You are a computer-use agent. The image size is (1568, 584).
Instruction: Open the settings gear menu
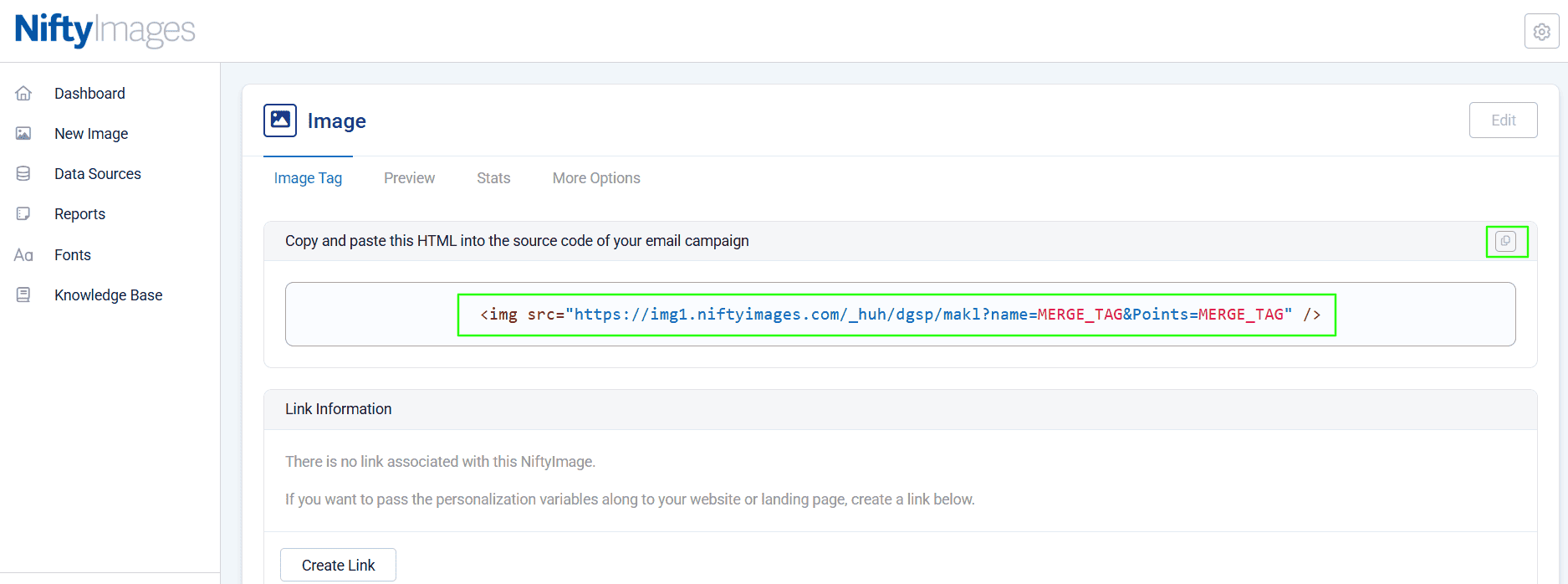(x=1541, y=32)
